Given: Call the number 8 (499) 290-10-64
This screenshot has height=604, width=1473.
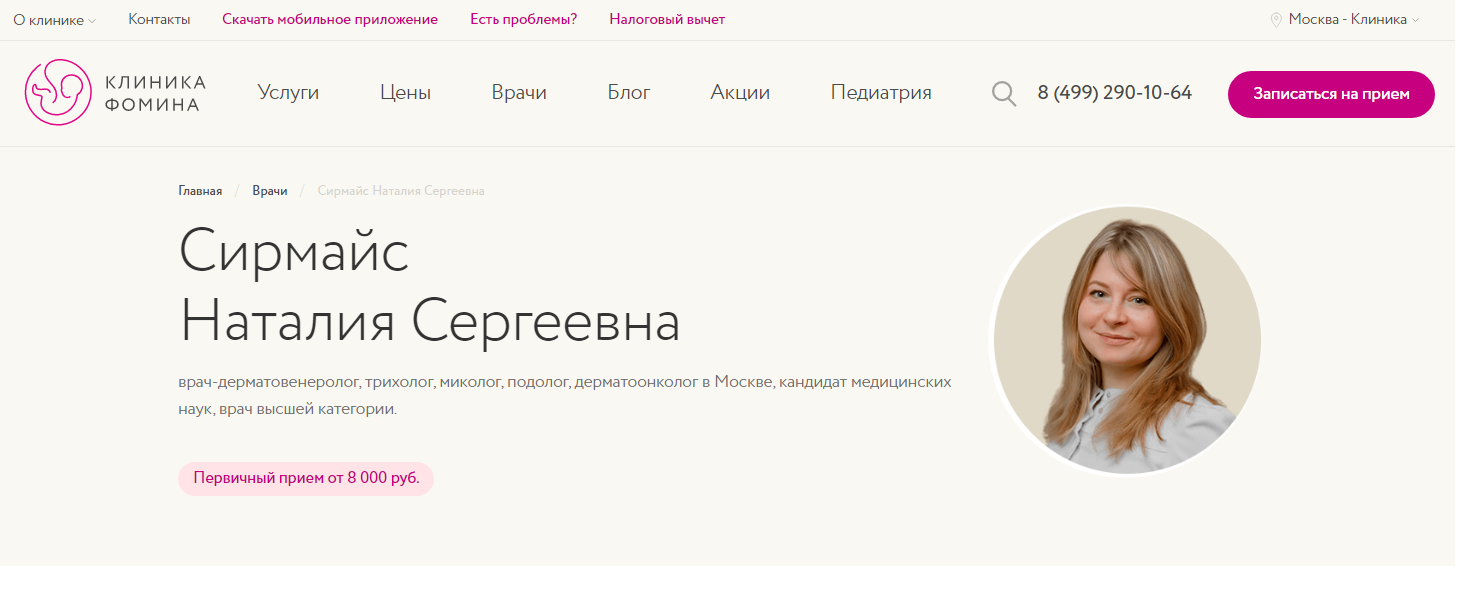Looking at the screenshot, I should [x=1115, y=93].
